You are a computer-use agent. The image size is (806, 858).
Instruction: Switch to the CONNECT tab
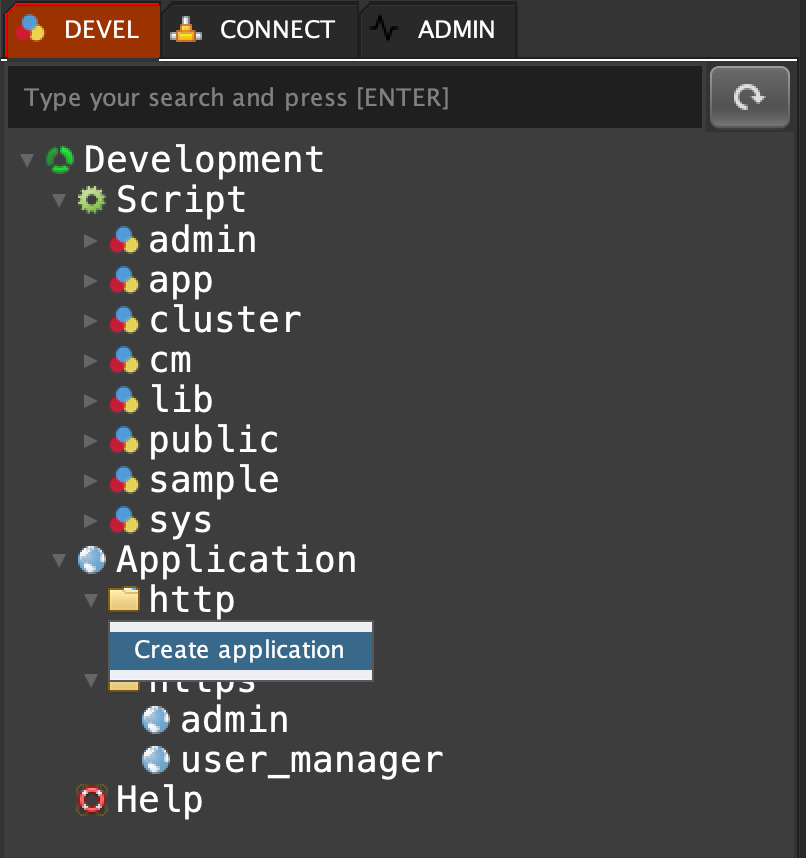point(258,30)
